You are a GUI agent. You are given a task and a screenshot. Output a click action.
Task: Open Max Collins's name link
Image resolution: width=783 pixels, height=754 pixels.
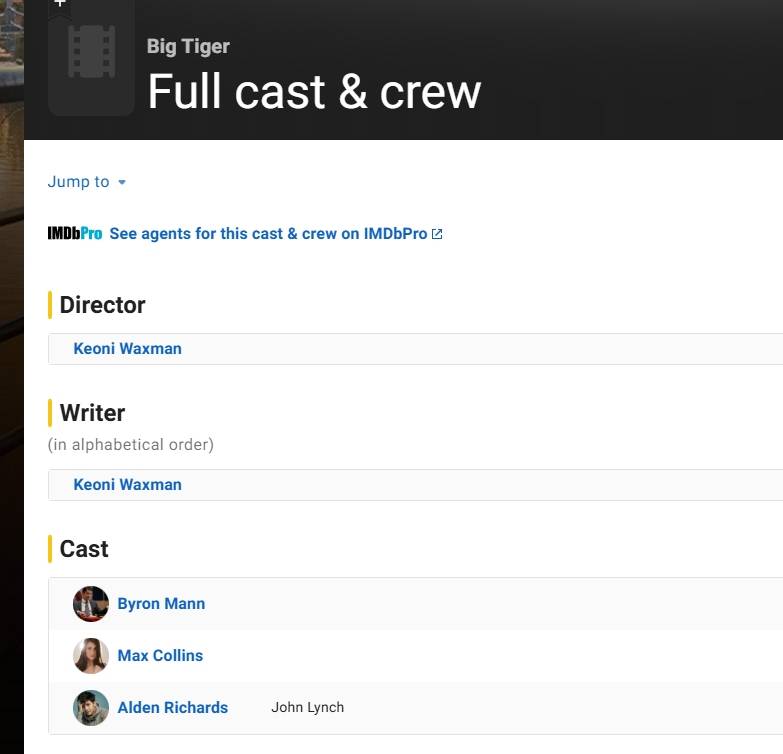[x=160, y=656]
